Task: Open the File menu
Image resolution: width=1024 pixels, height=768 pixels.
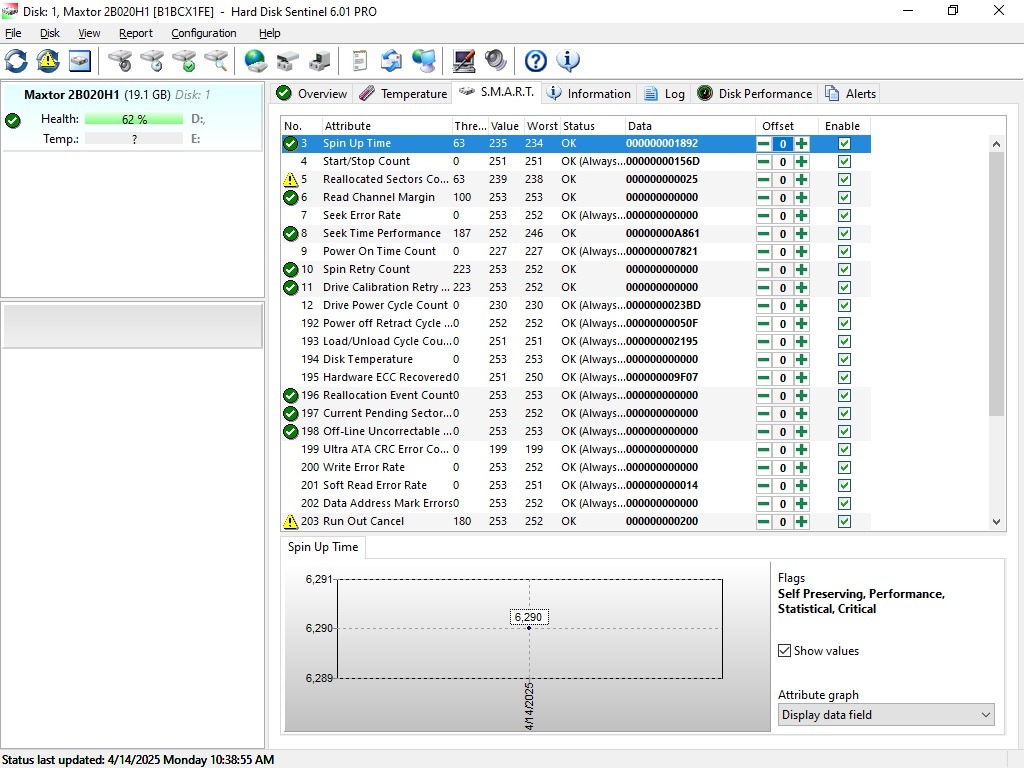Action: coord(13,33)
